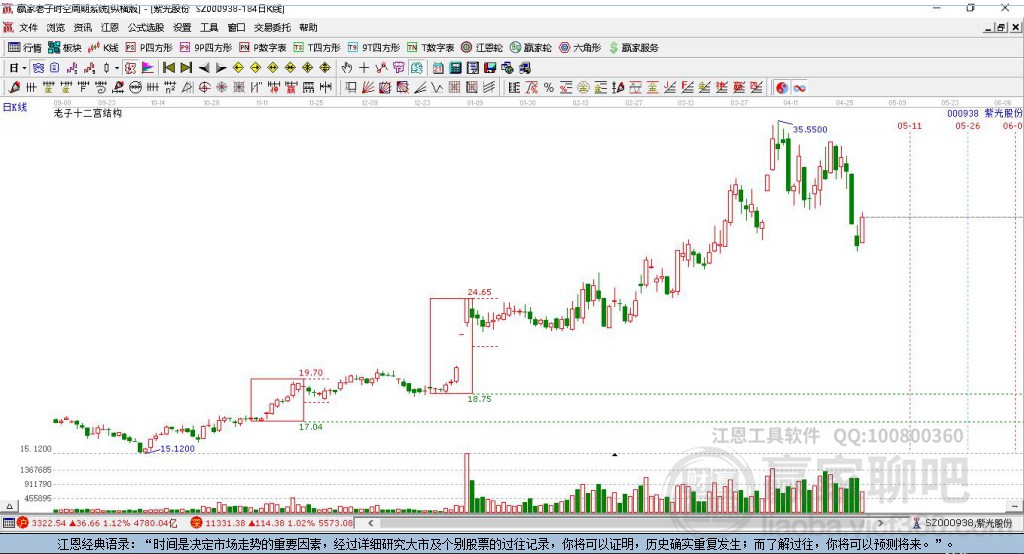Click the red-blue yin-yang icon
This screenshot has height=554, width=1024.
[782, 88]
